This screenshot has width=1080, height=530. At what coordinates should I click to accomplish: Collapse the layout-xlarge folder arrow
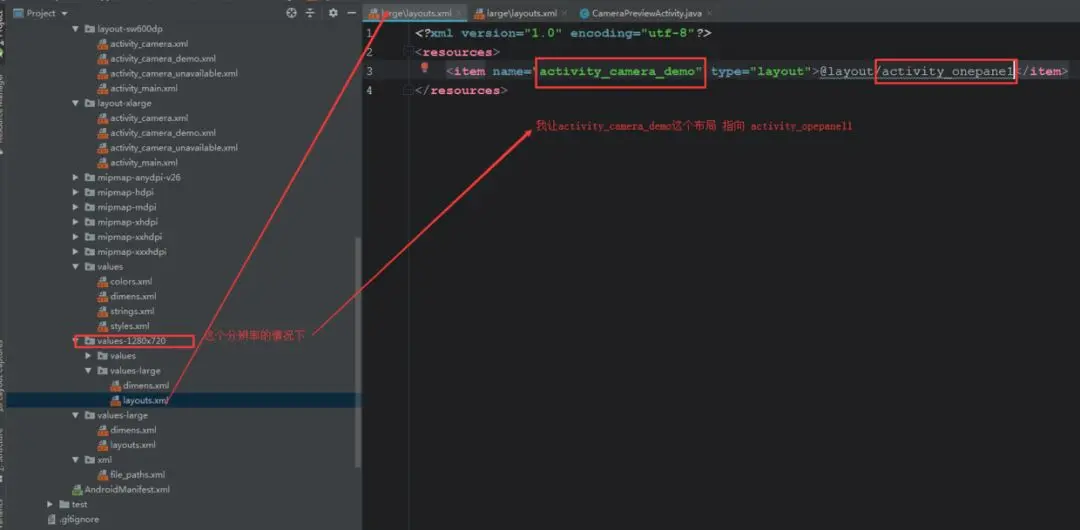76,103
